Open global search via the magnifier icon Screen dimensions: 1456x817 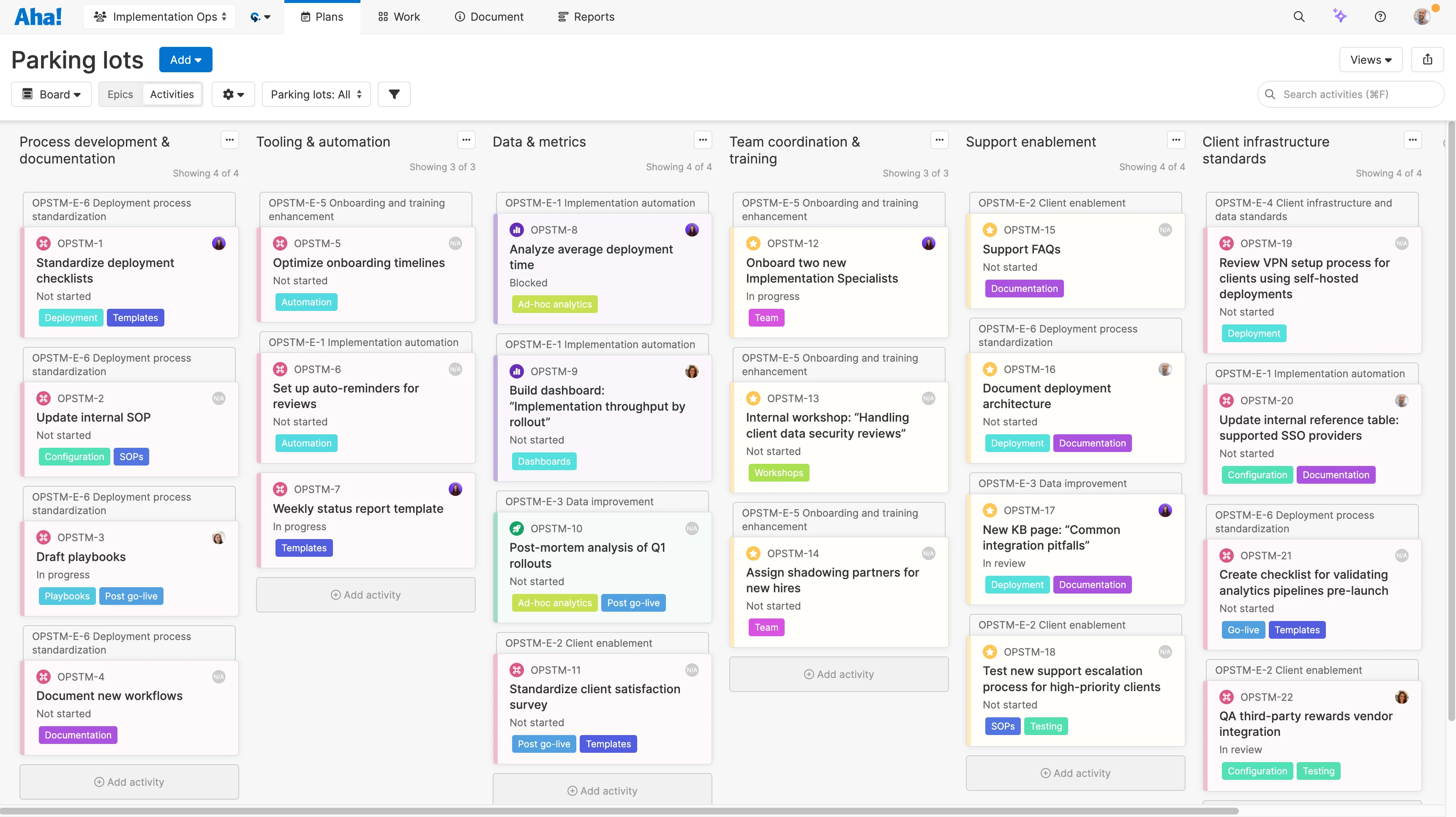click(1299, 16)
